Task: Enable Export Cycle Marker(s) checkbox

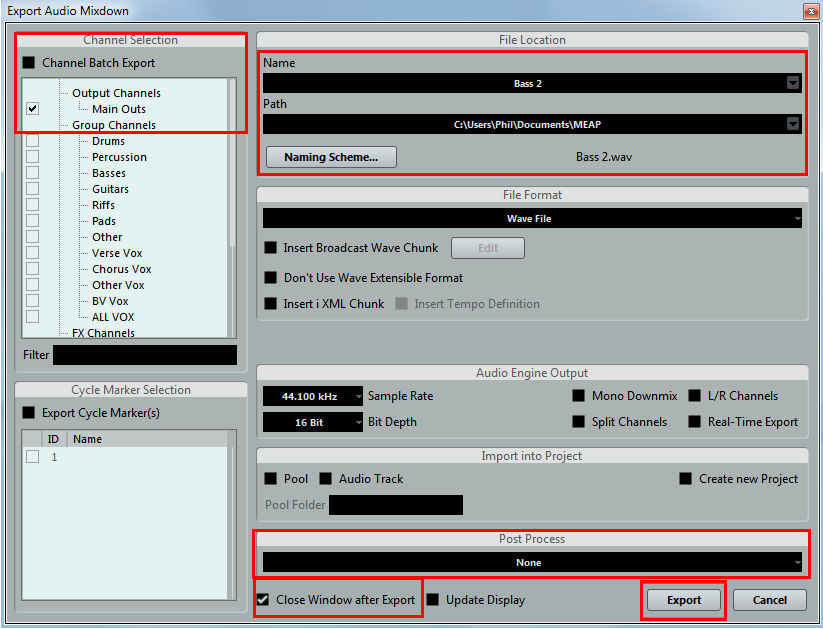Action: tap(29, 413)
